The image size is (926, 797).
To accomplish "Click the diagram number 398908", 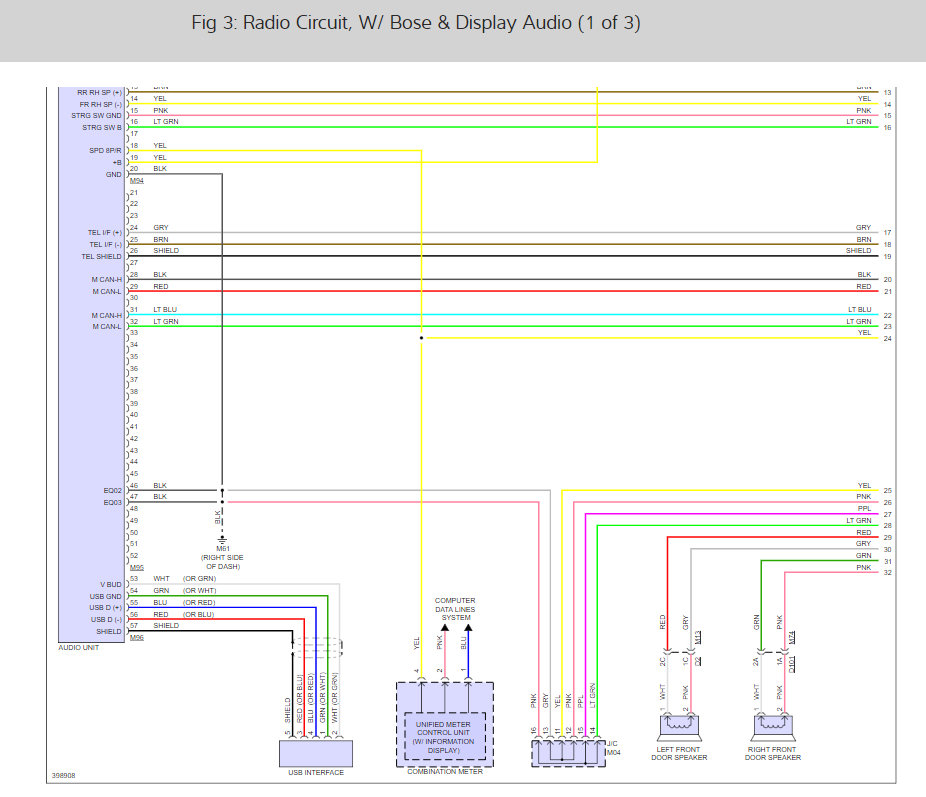I will coord(65,774).
